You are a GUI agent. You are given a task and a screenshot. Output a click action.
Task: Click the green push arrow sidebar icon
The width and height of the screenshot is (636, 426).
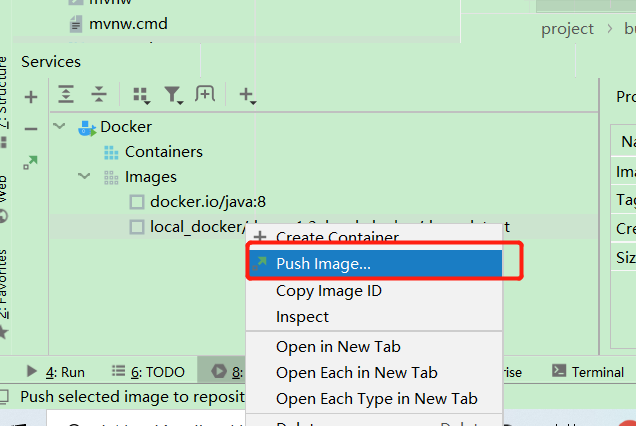[x=30, y=162]
